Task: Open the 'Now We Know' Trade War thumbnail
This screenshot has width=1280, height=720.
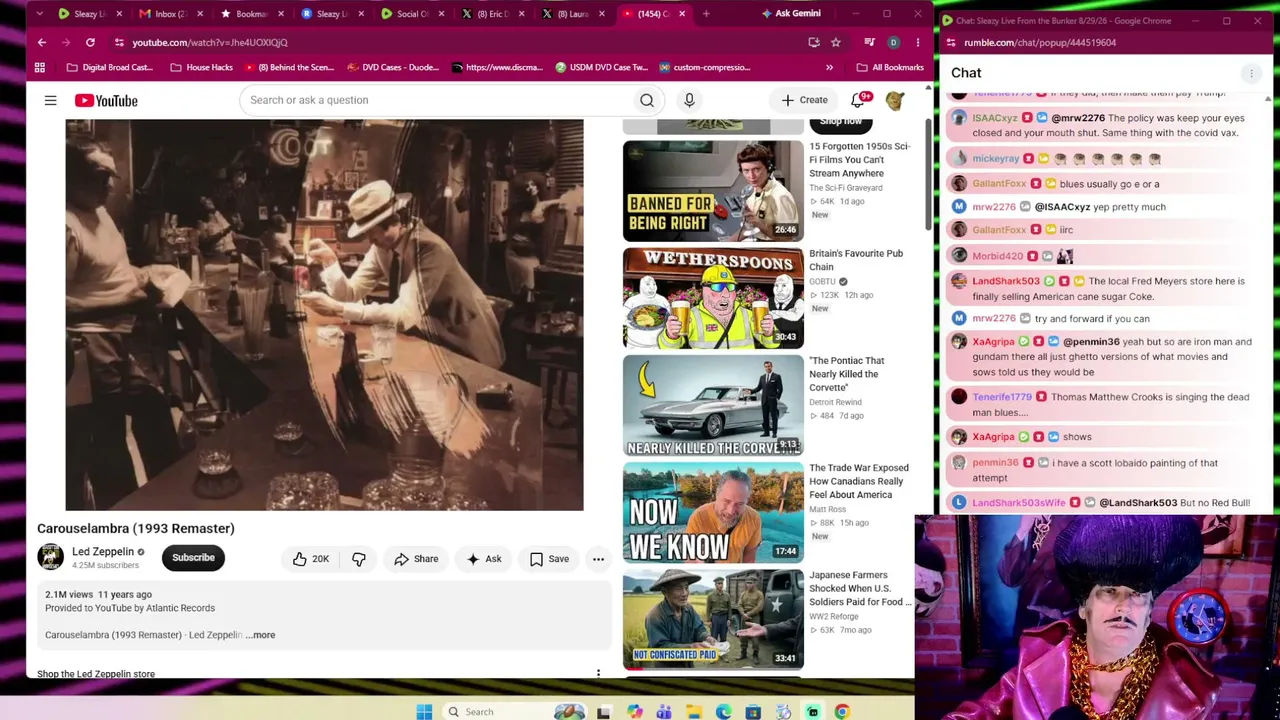Action: click(713, 513)
